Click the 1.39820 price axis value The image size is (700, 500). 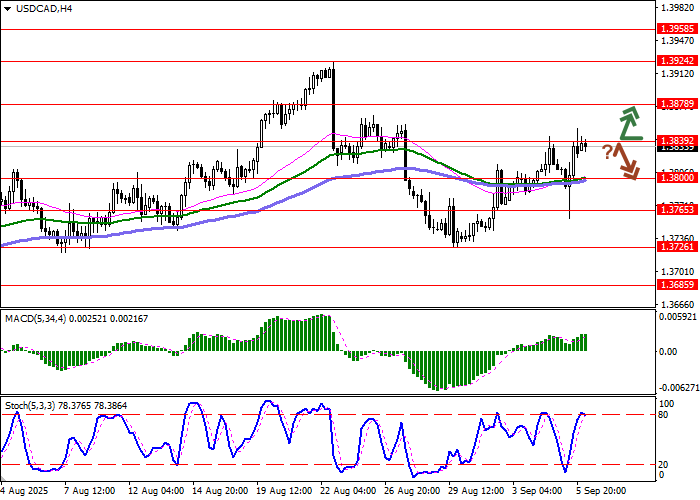tap(678, 8)
